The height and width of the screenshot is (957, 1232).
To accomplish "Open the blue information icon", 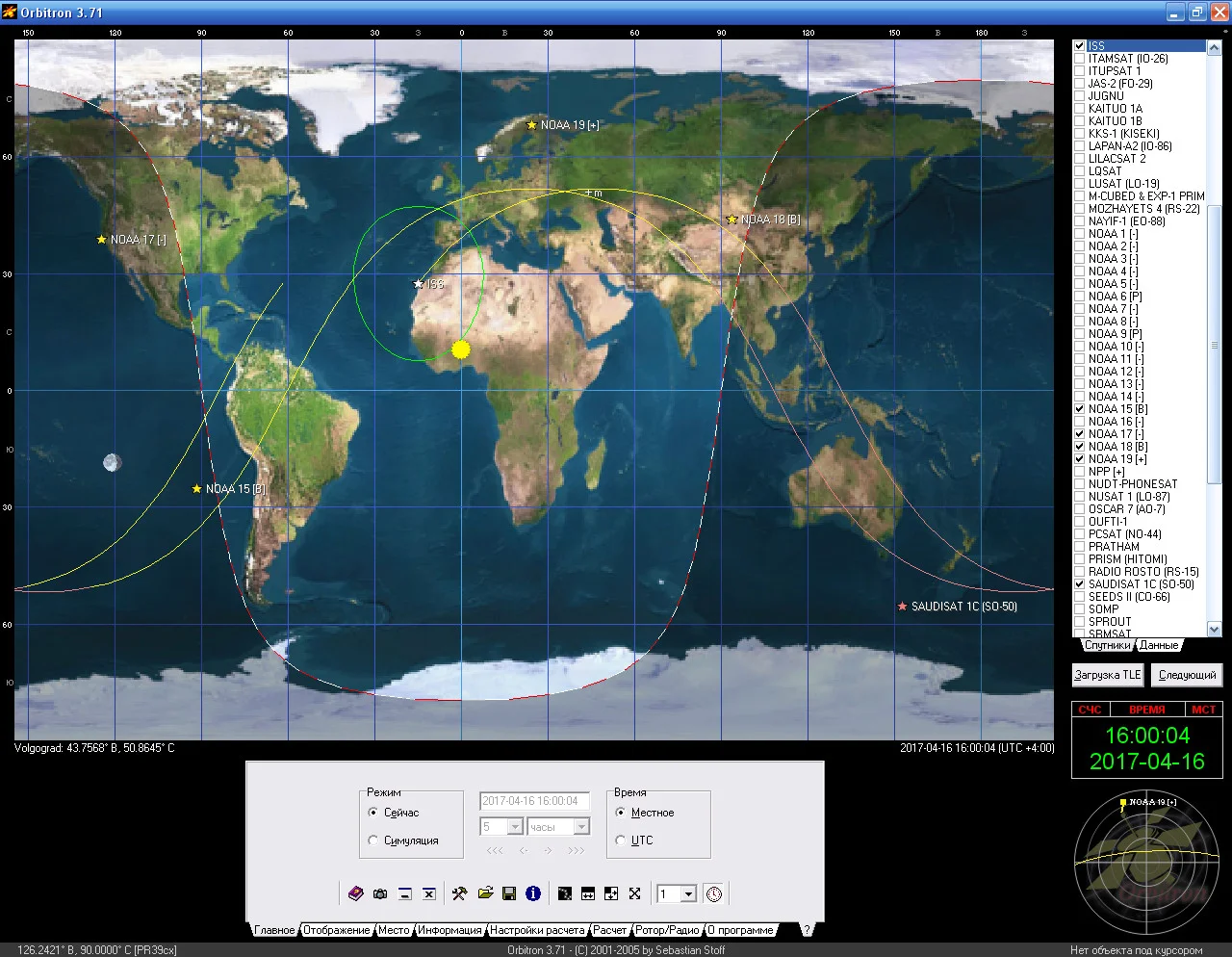I will [x=533, y=893].
